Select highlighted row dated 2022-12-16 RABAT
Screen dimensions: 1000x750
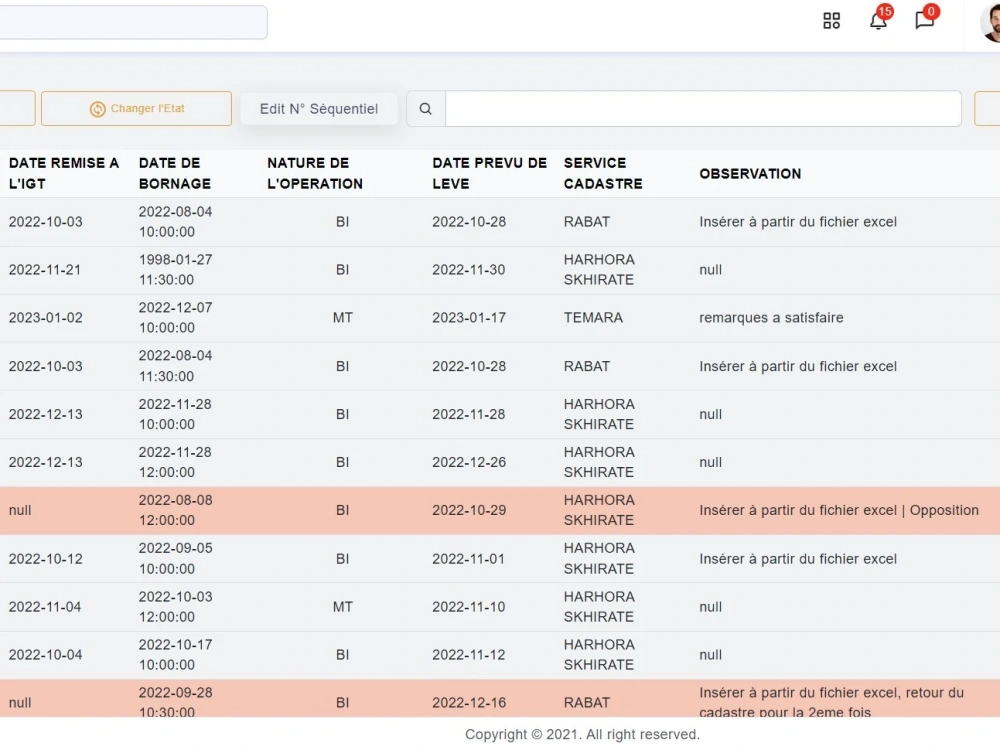[500, 699]
